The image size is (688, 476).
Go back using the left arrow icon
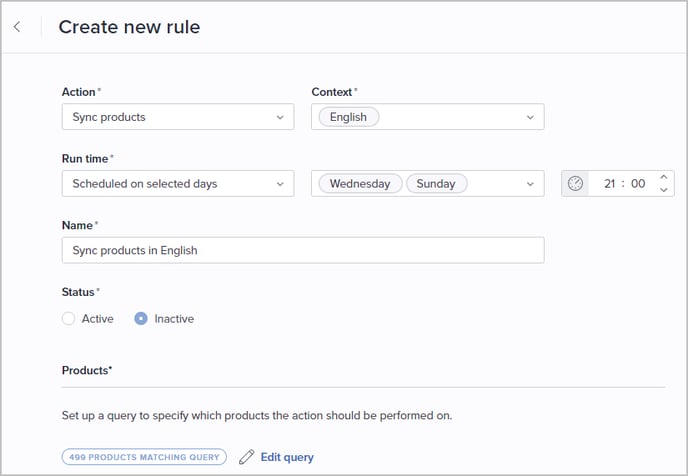point(17,27)
